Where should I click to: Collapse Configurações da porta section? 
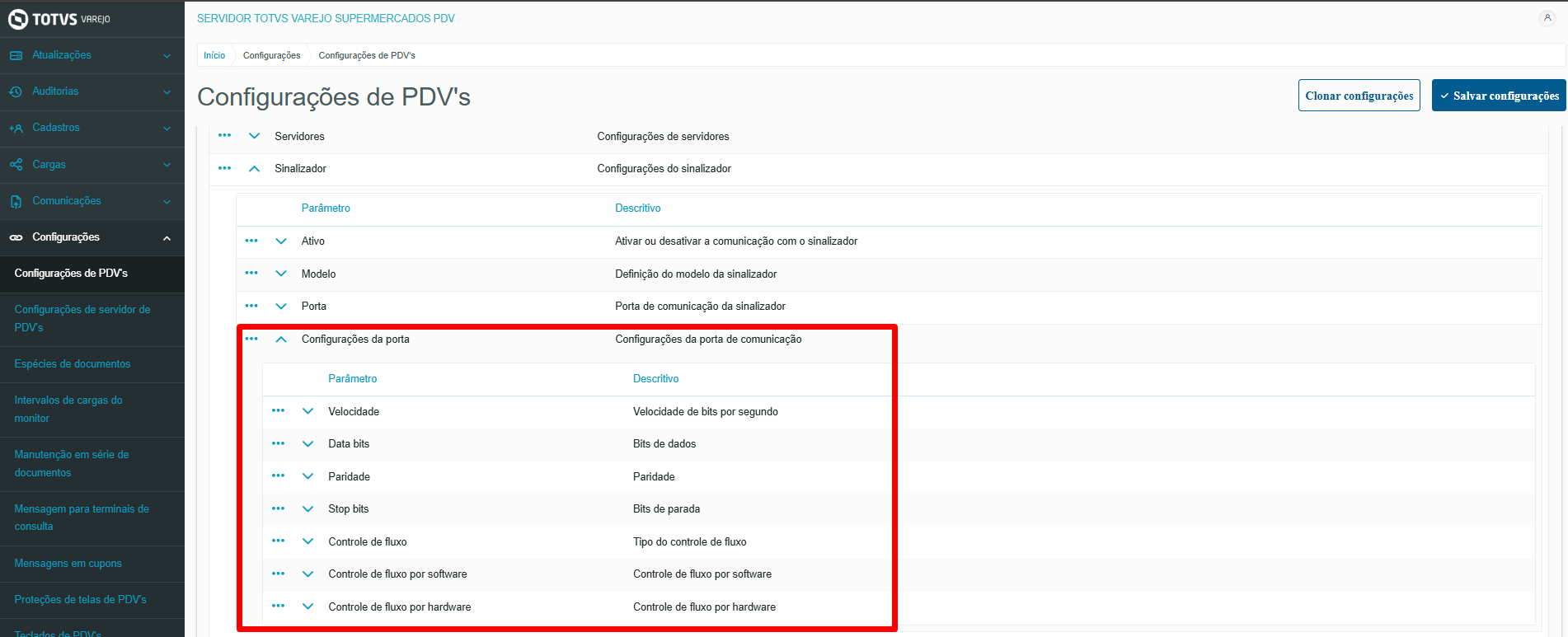click(281, 339)
